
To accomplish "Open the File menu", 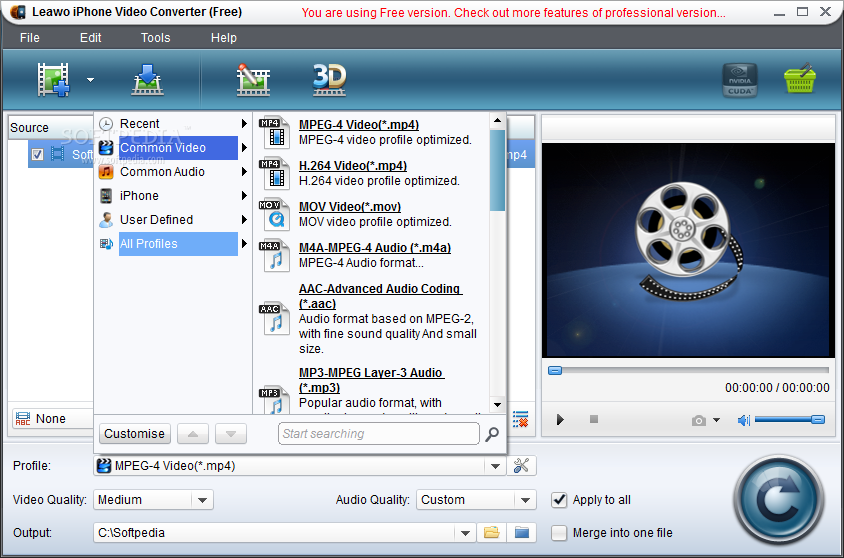I will pyautogui.click(x=30, y=38).
